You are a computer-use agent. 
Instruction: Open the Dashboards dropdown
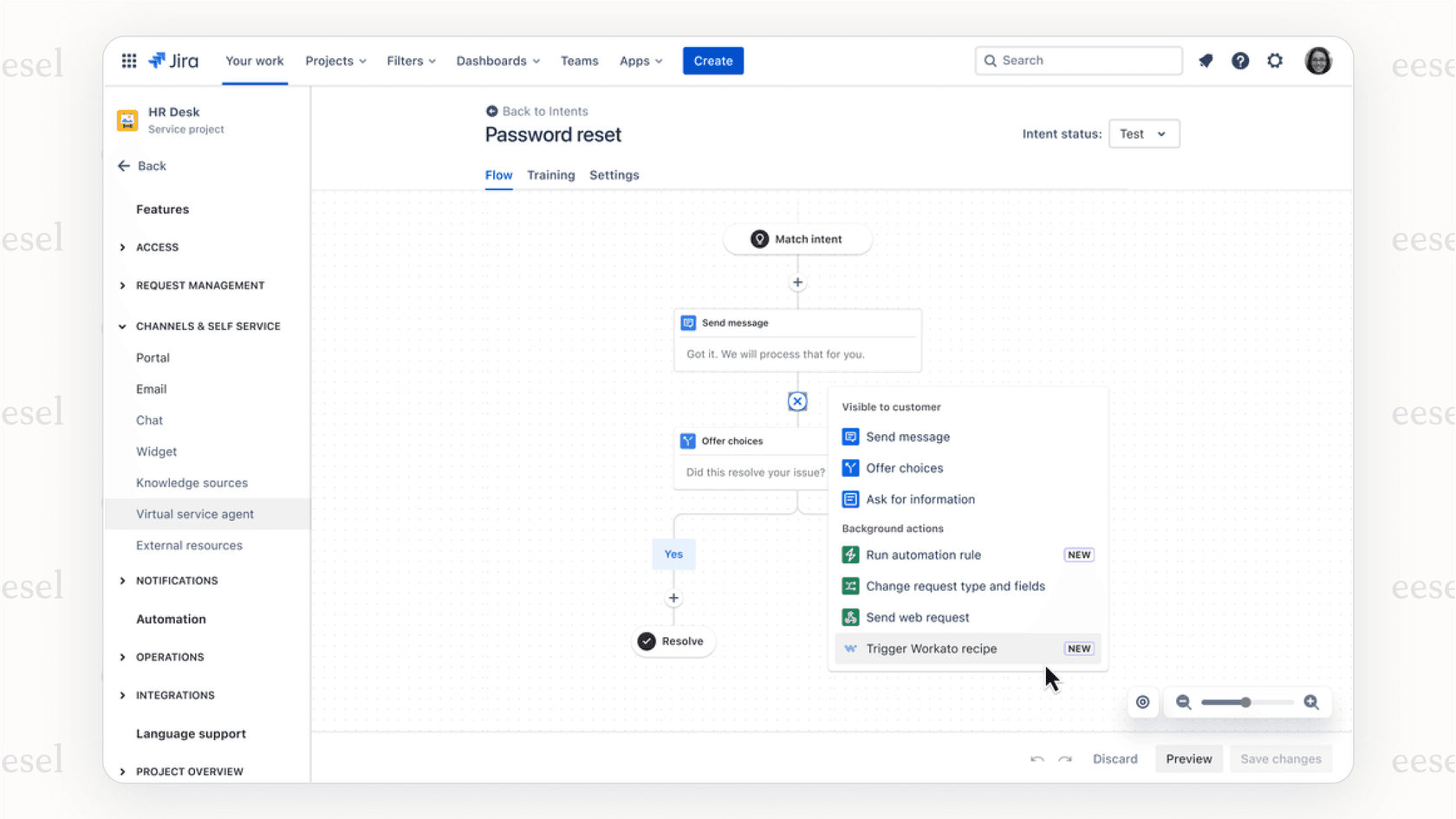498,61
